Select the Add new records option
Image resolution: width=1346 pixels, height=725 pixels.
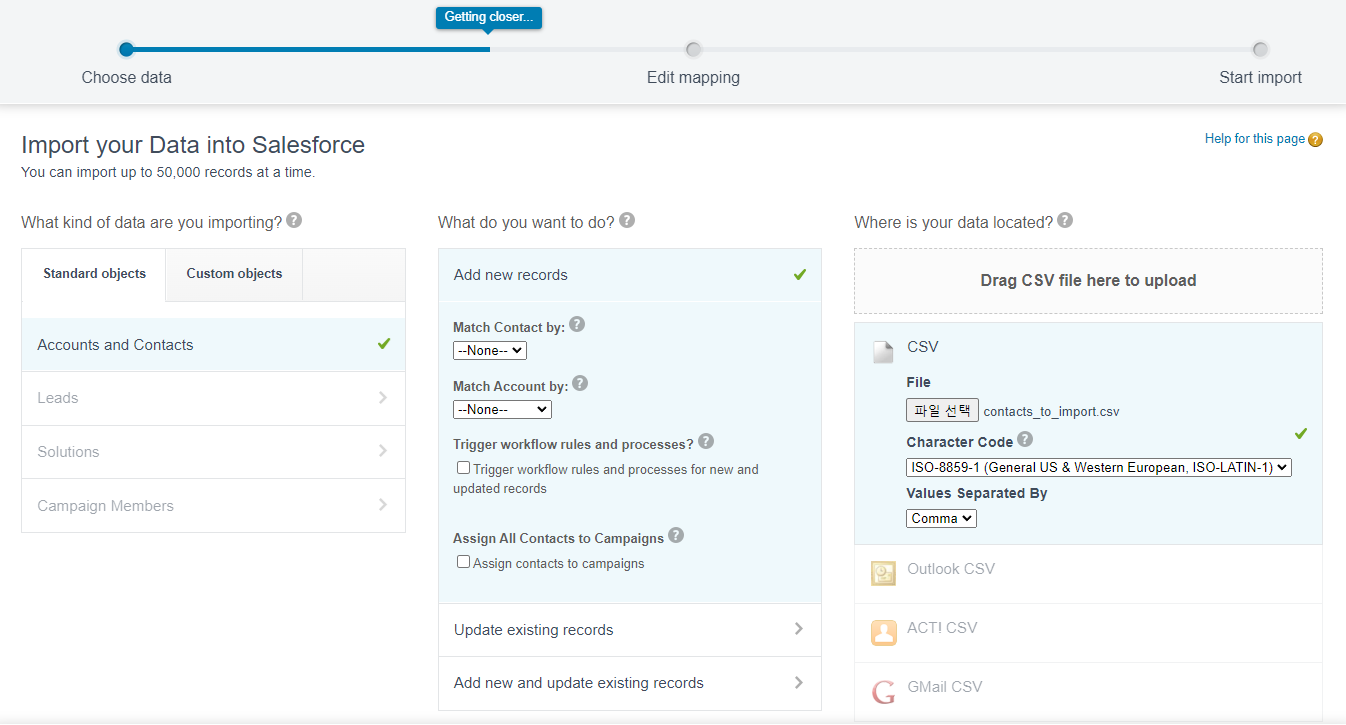(630, 275)
